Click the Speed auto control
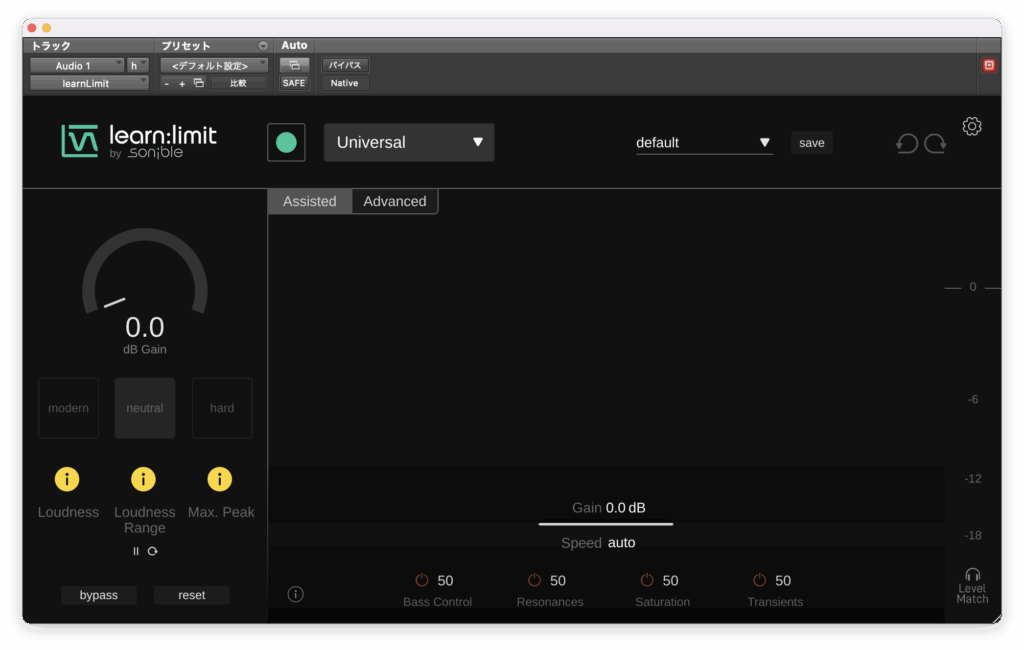 tap(598, 543)
